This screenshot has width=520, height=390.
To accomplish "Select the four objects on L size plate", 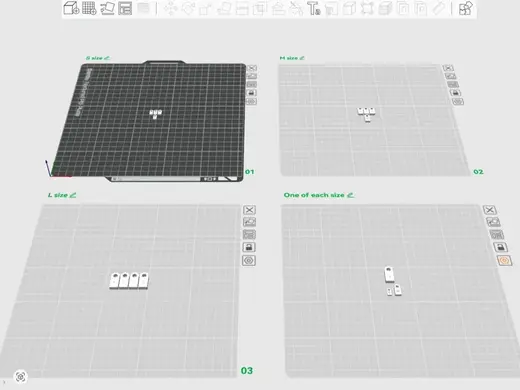I will coord(129,281).
